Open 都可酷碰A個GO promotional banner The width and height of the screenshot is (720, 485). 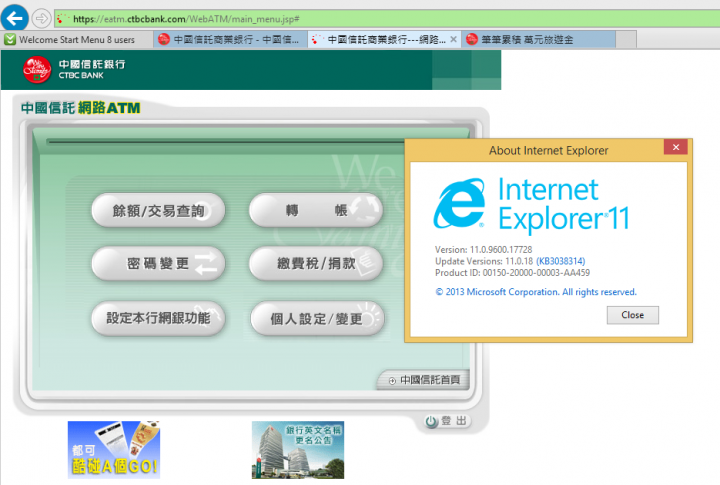(x=114, y=450)
